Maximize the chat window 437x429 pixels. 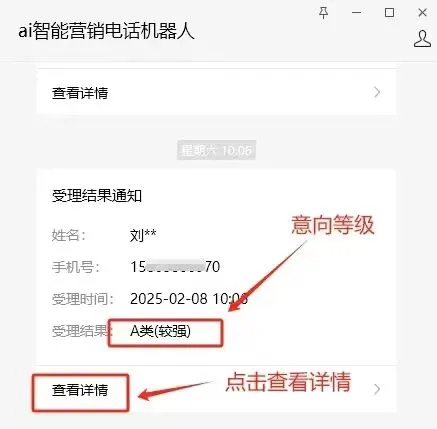pos(389,13)
